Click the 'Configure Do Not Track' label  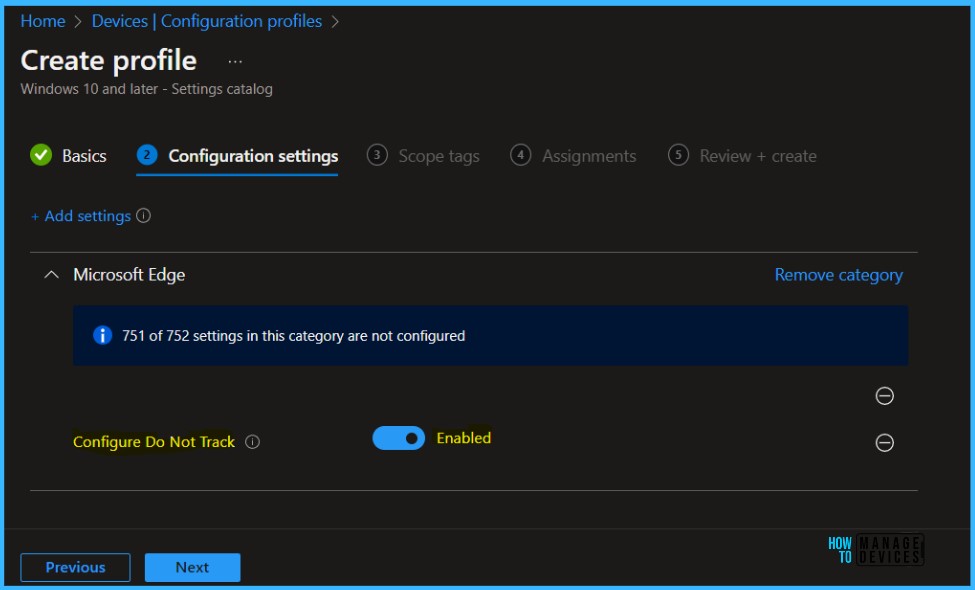(x=154, y=442)
